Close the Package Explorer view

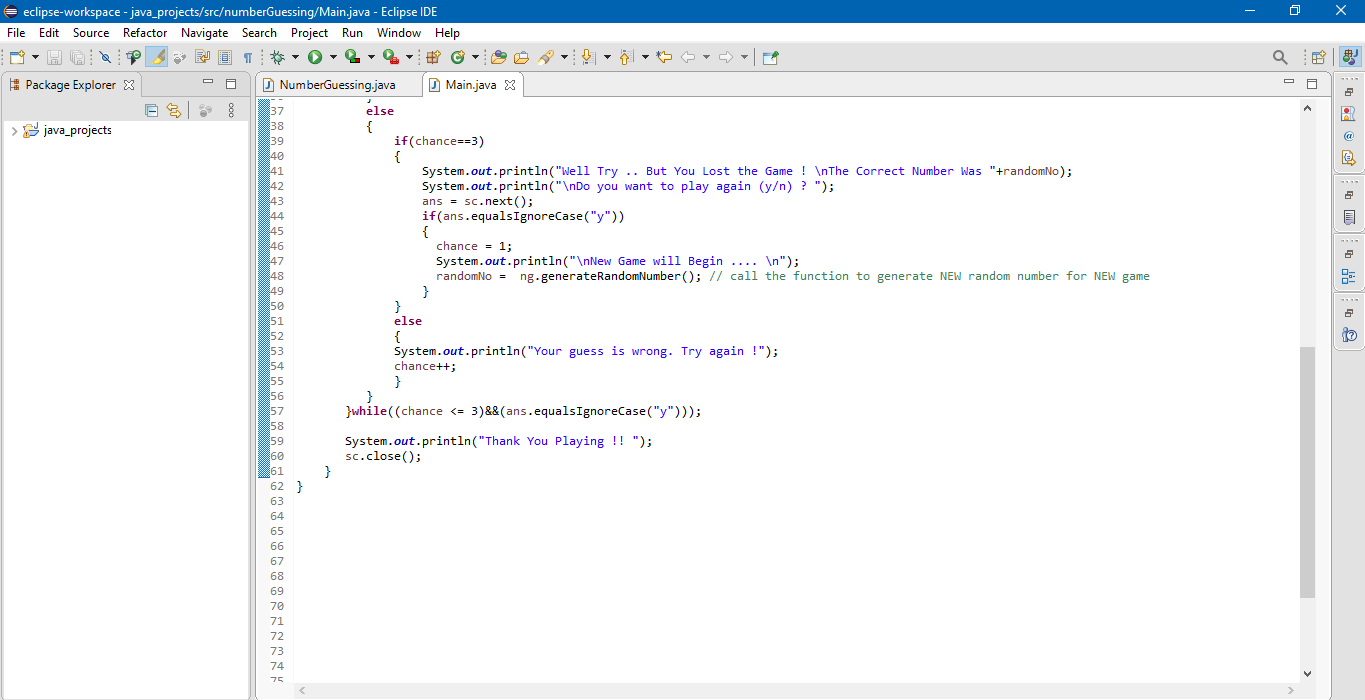tap(129, 85)
